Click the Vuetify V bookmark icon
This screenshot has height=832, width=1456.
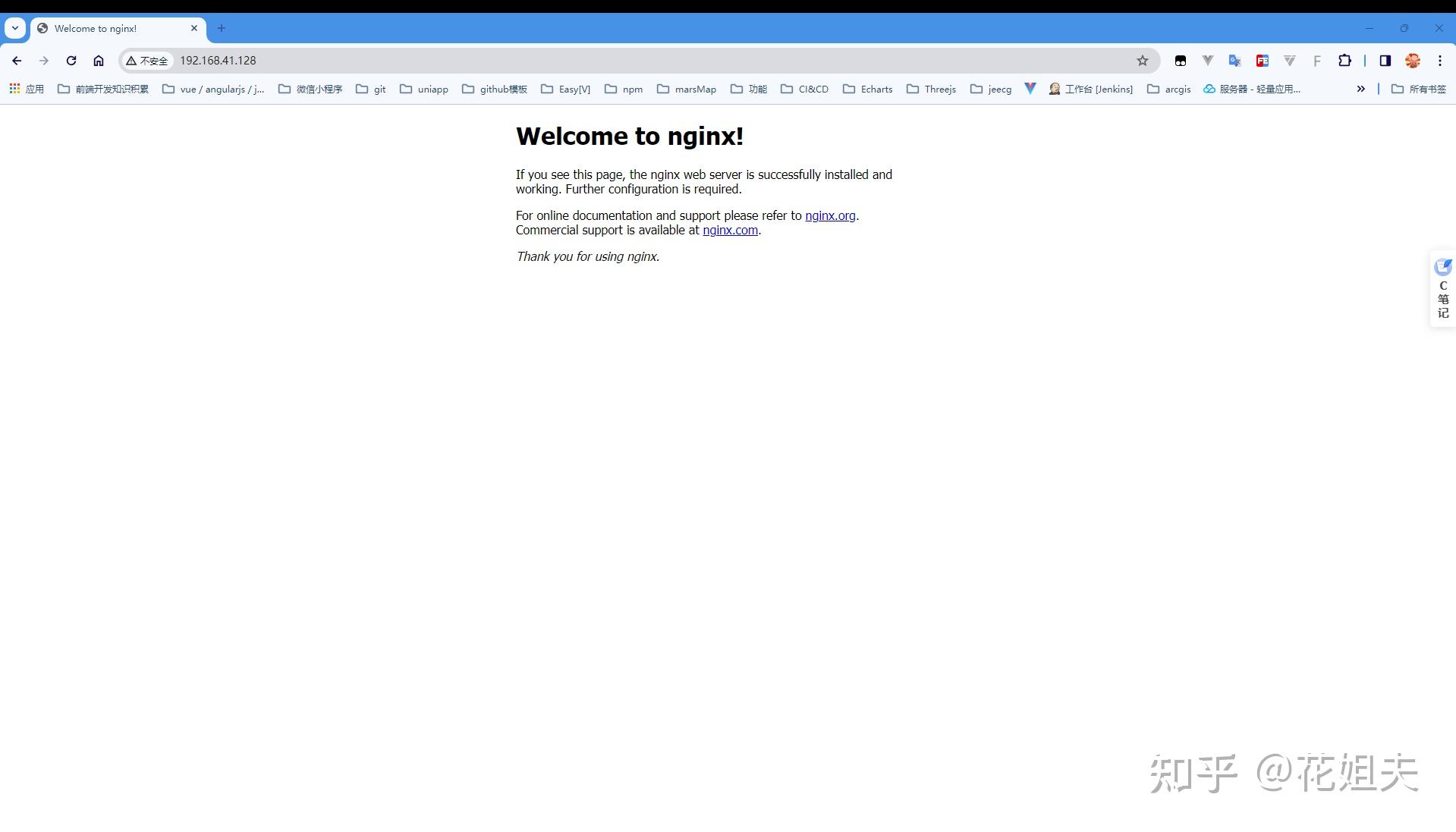[x=1030, y=89]
